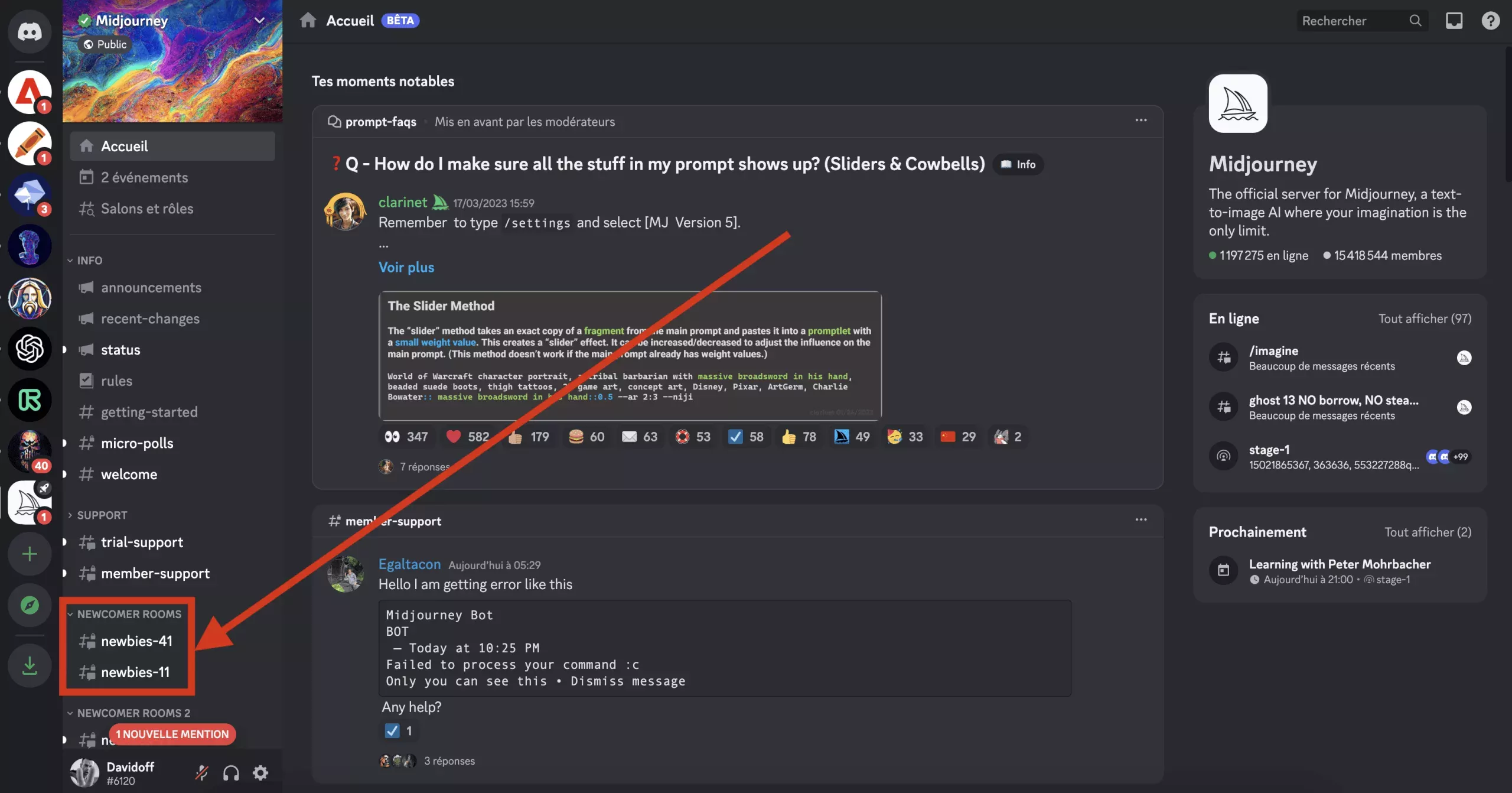Open the green R server icon
This screenshot has width=1512, height=793.
[30, 400]
